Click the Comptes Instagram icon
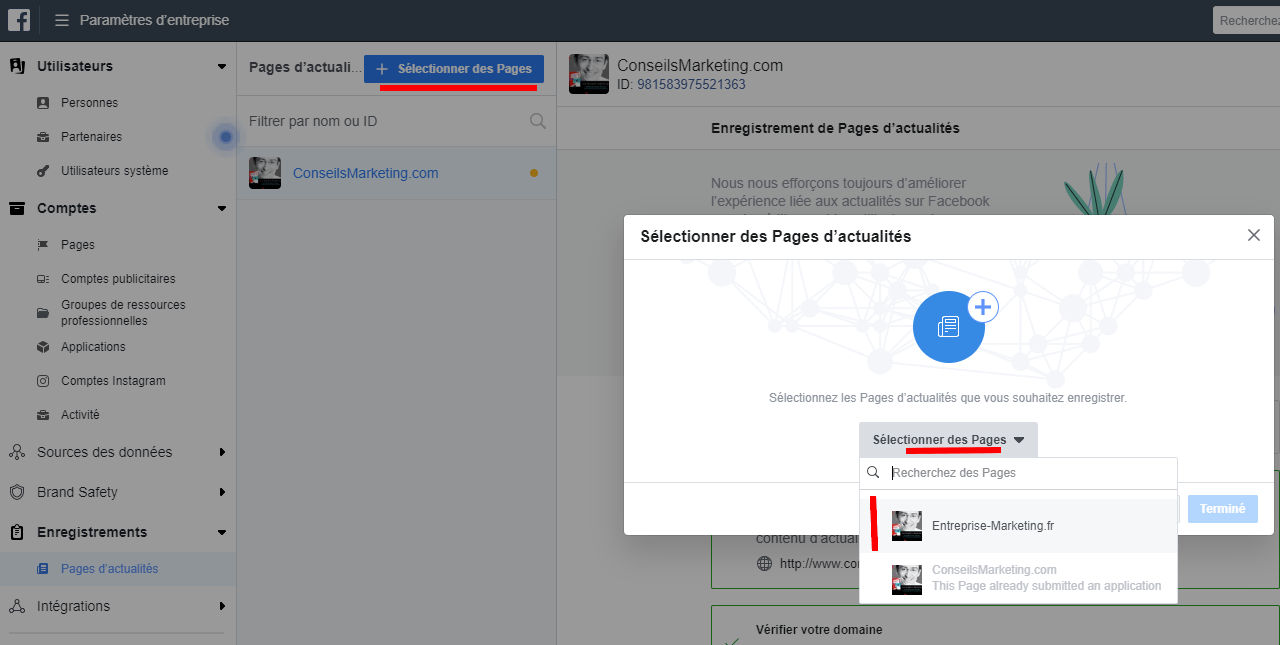1280x645 pixels. 43,381
